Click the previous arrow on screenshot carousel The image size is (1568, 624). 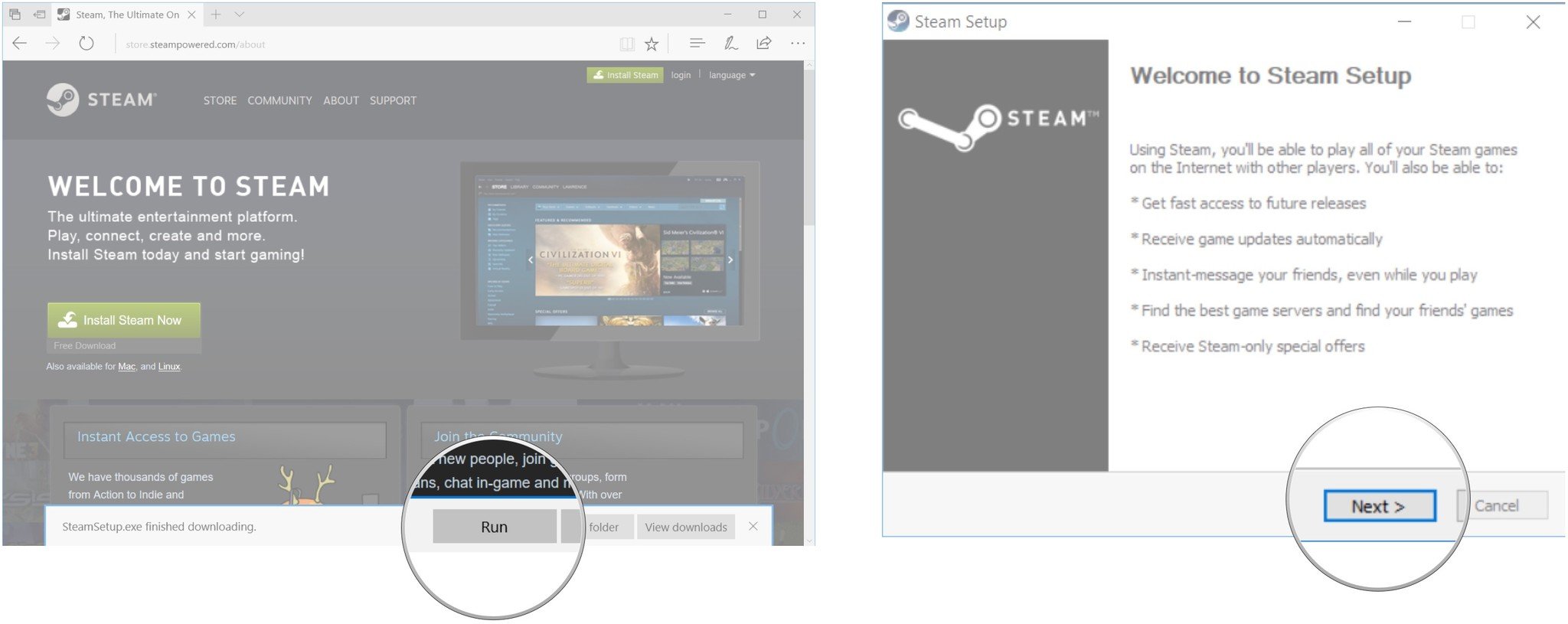531,260
